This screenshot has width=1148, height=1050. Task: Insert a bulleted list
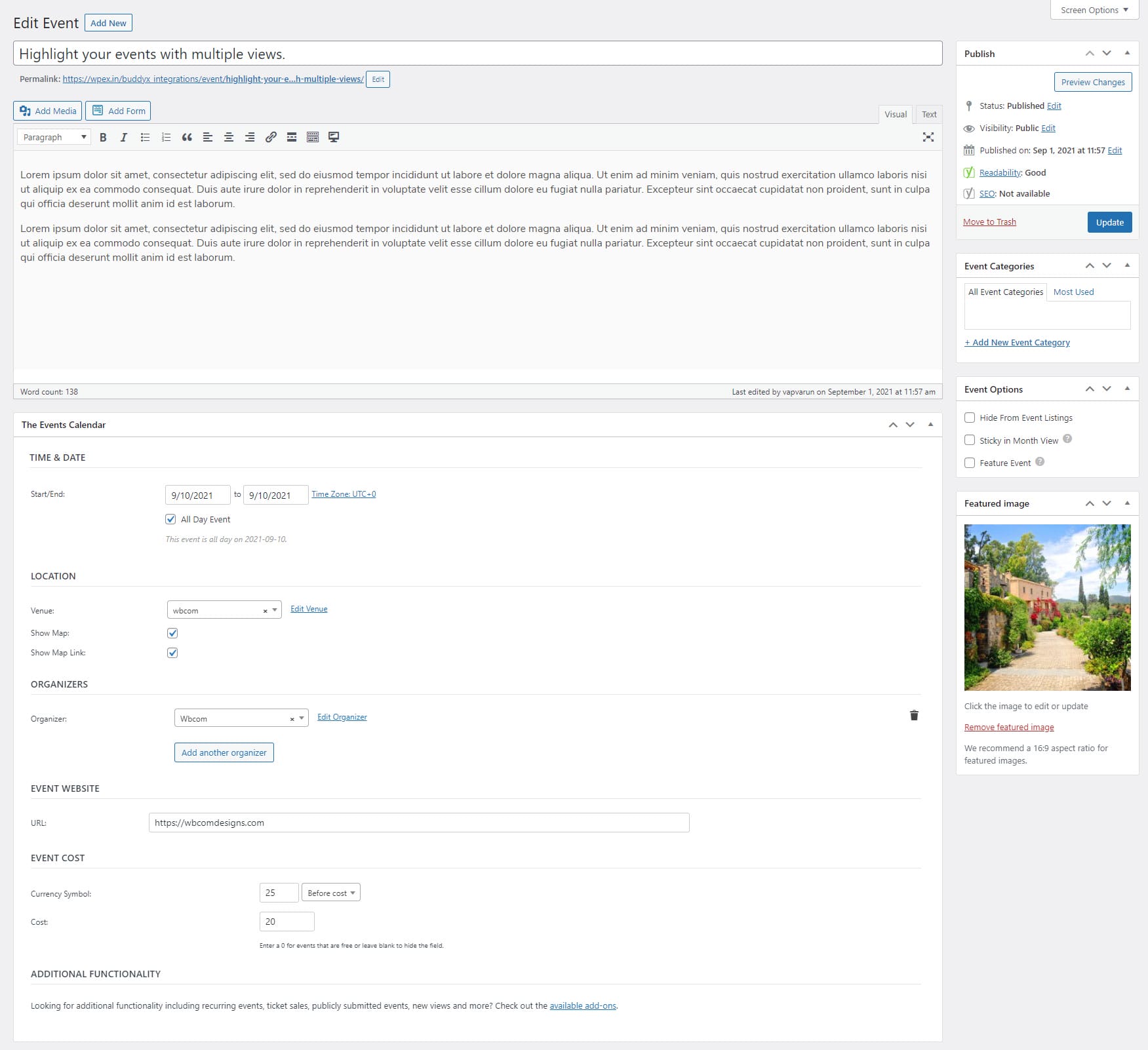145,138
